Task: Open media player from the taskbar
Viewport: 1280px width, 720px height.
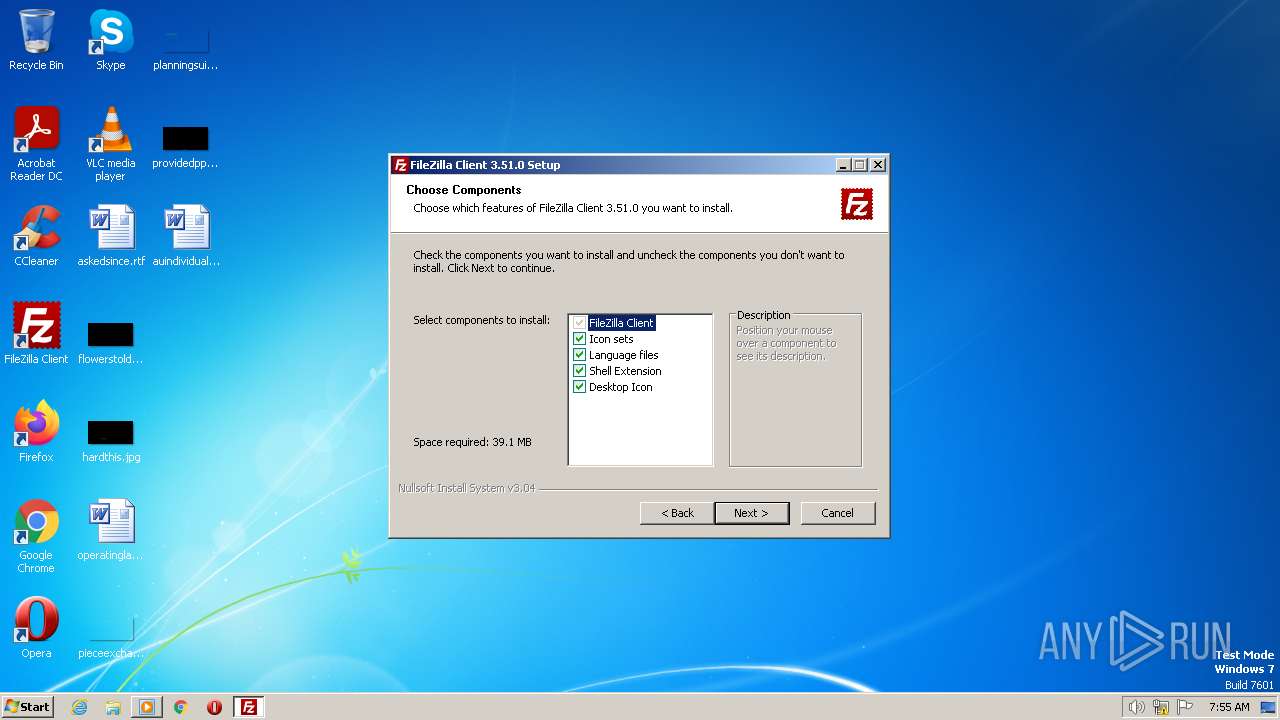Action: (147, 707)
